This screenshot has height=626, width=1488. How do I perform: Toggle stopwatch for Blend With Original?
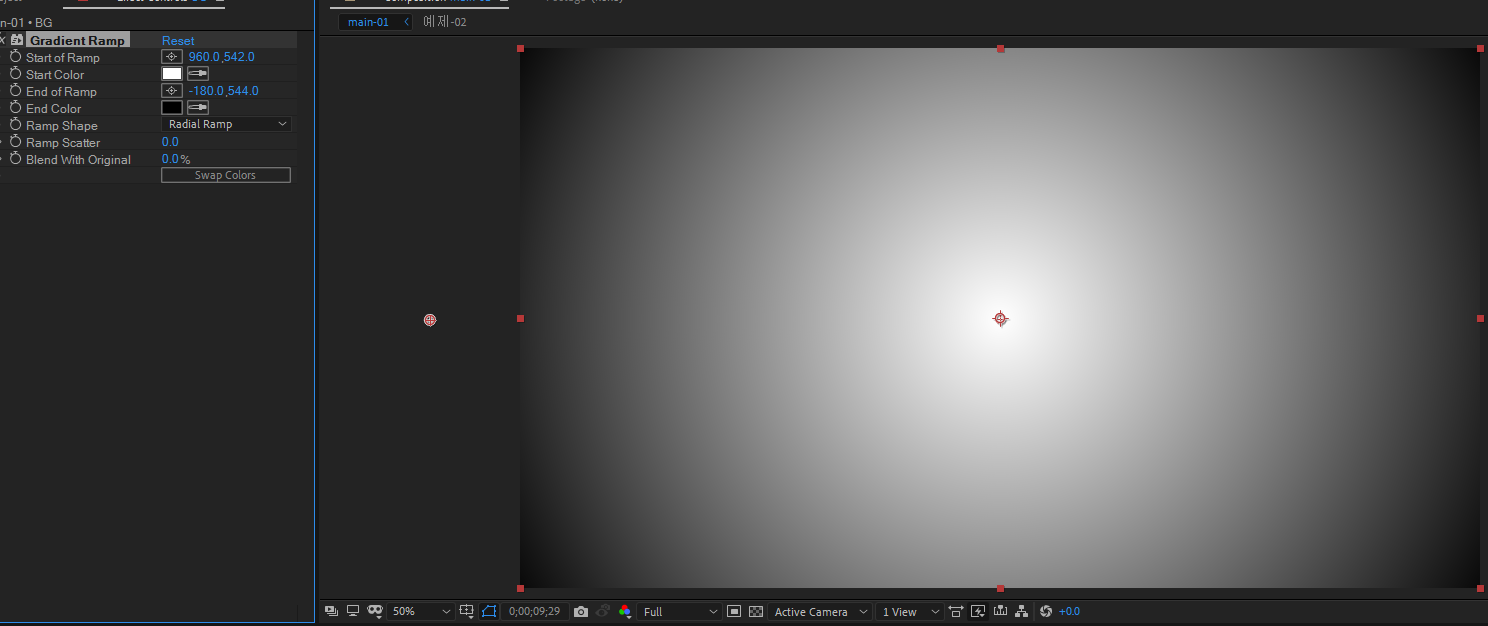click(x=16, y=159)
